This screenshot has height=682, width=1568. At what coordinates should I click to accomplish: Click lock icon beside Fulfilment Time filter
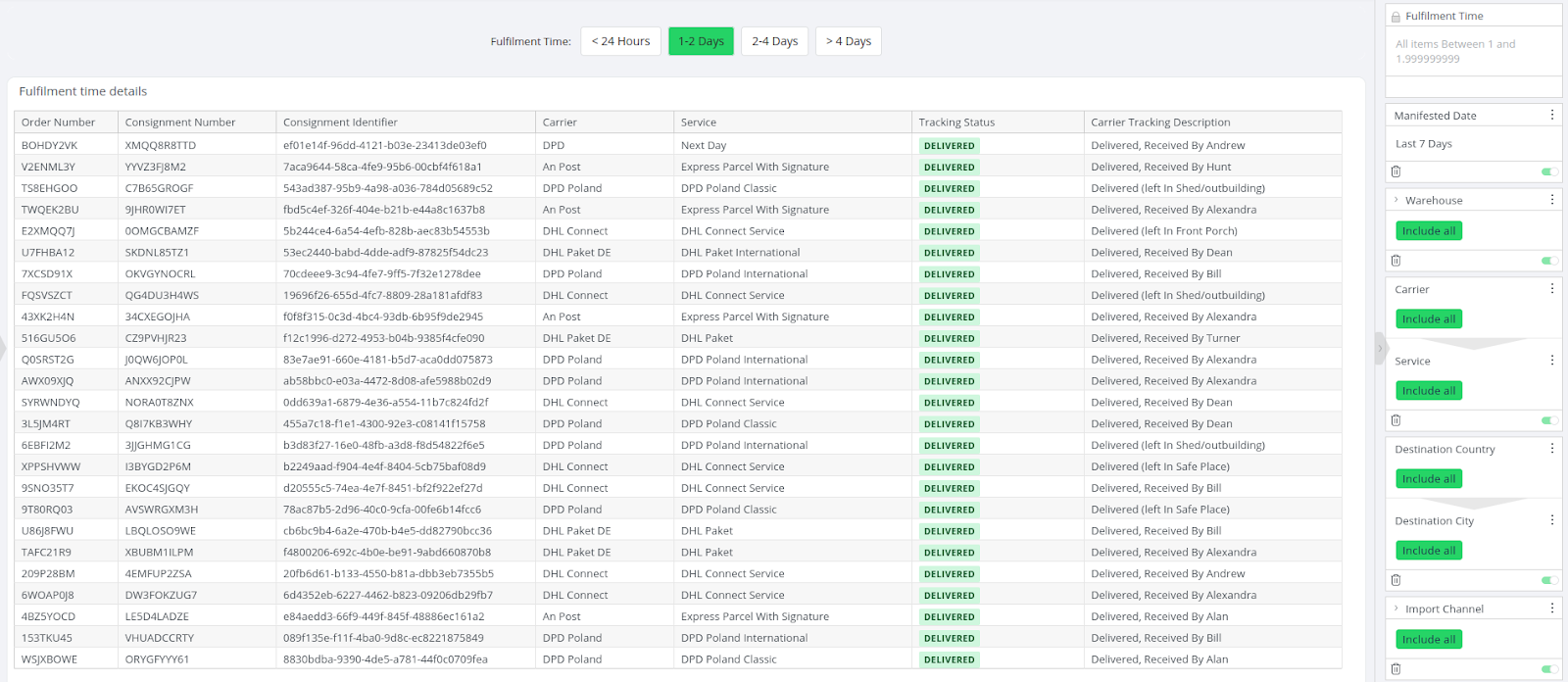coord(1396,17)
